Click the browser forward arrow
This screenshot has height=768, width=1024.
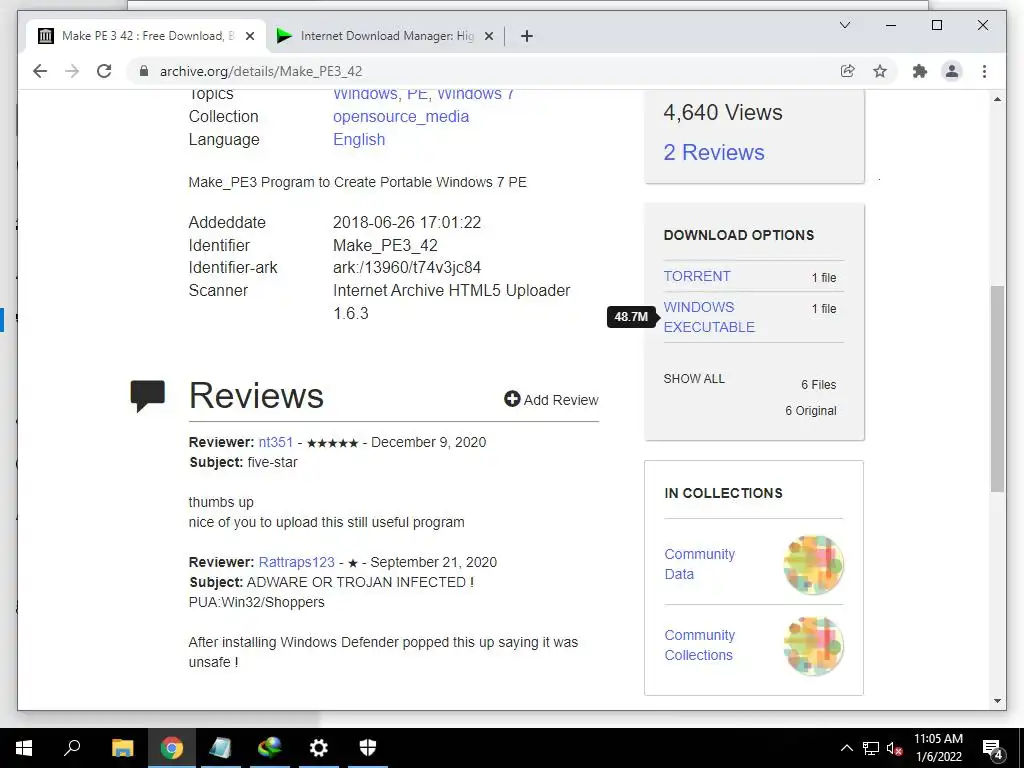pyautogui.click(x=72, y=71)
